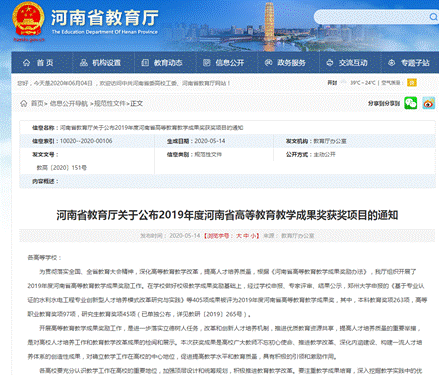The height and width of the screenshot is (376, 439).
Task: Open the 交流互动 navigation menu
Action: pyautogui.click(x=347, y=63)
